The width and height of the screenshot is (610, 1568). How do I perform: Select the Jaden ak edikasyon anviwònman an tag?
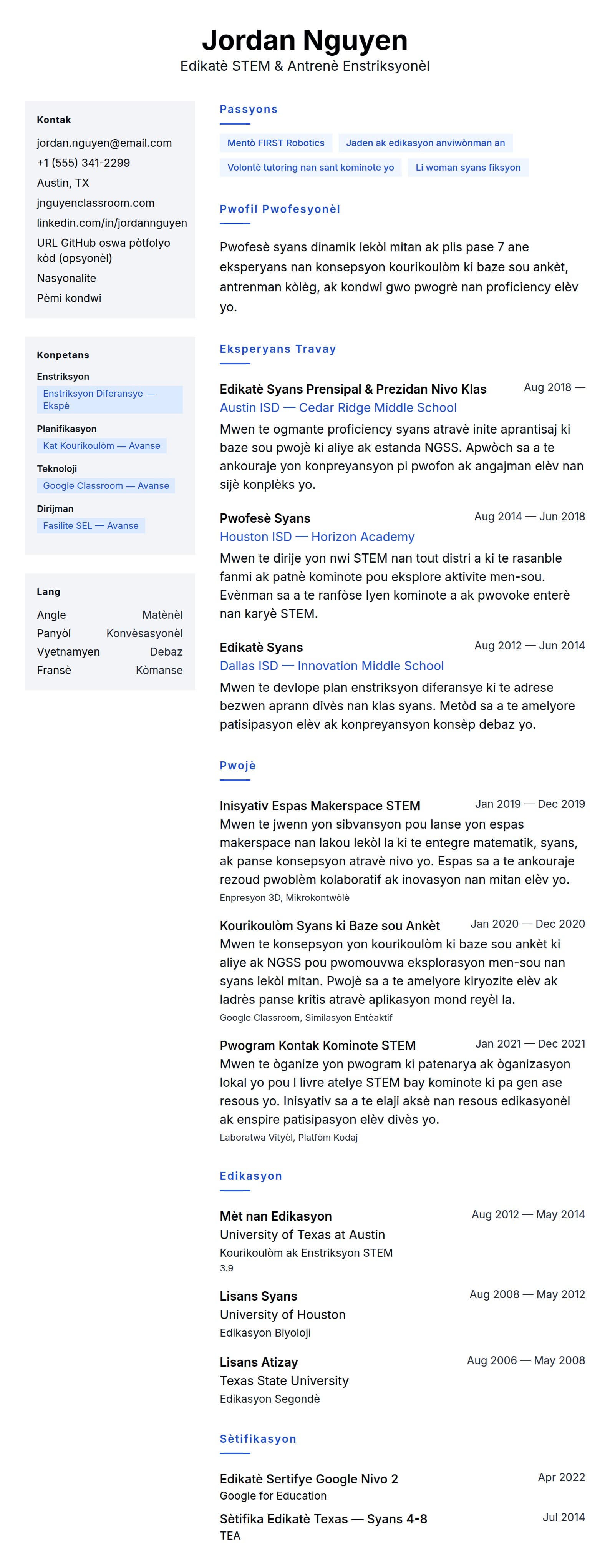click(x=425, y=143)
